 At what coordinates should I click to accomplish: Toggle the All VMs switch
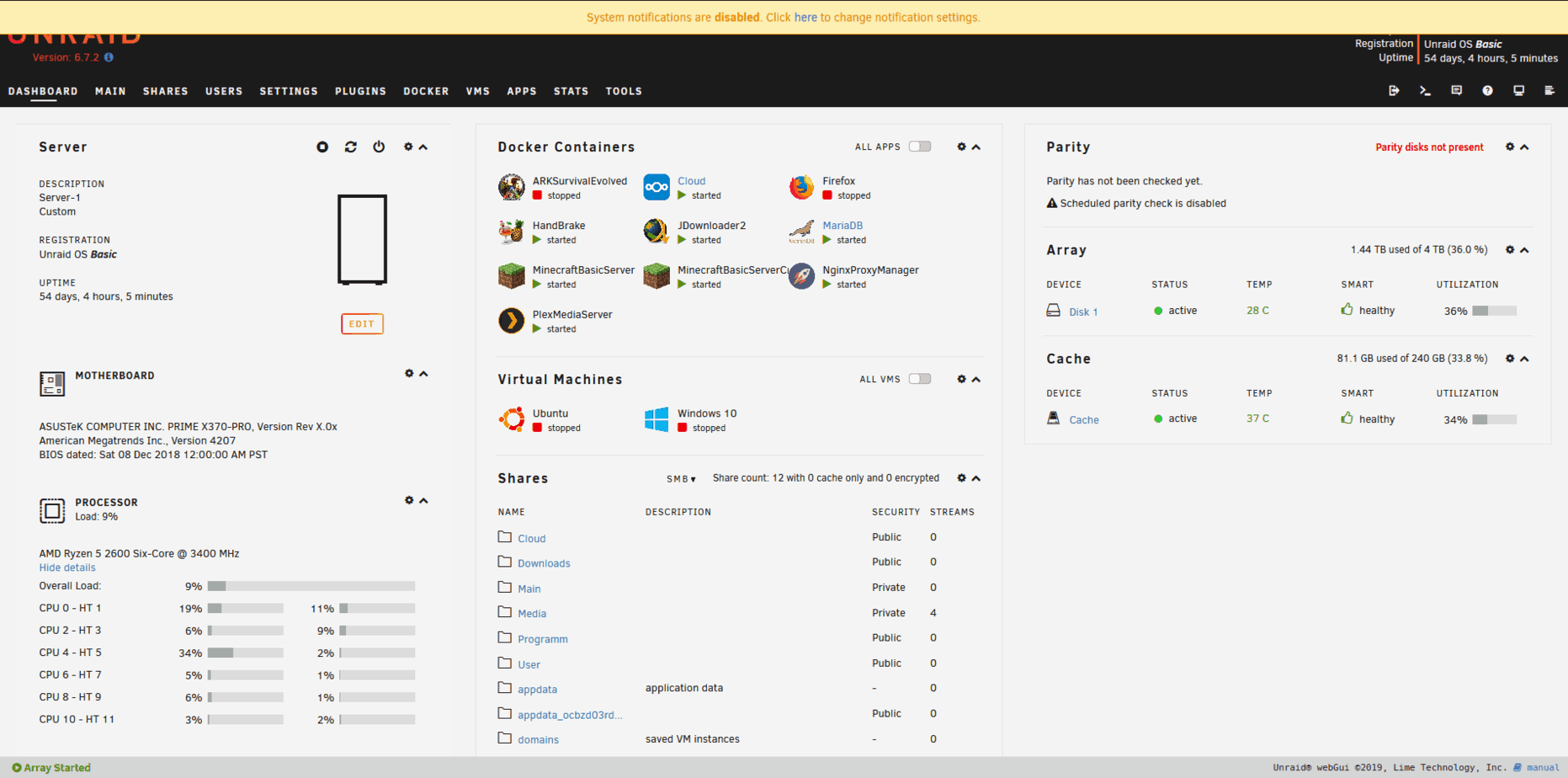920,379
